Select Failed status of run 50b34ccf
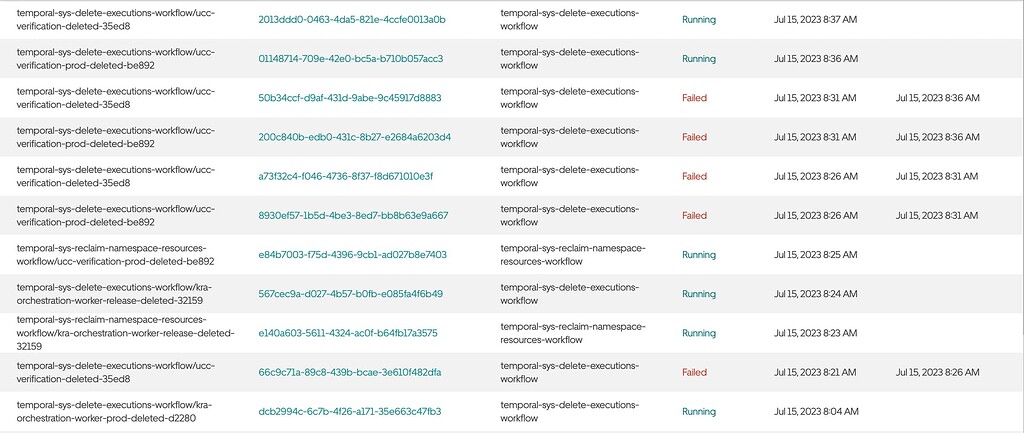This screenshot has width=1024, height=433. [694, 98]
